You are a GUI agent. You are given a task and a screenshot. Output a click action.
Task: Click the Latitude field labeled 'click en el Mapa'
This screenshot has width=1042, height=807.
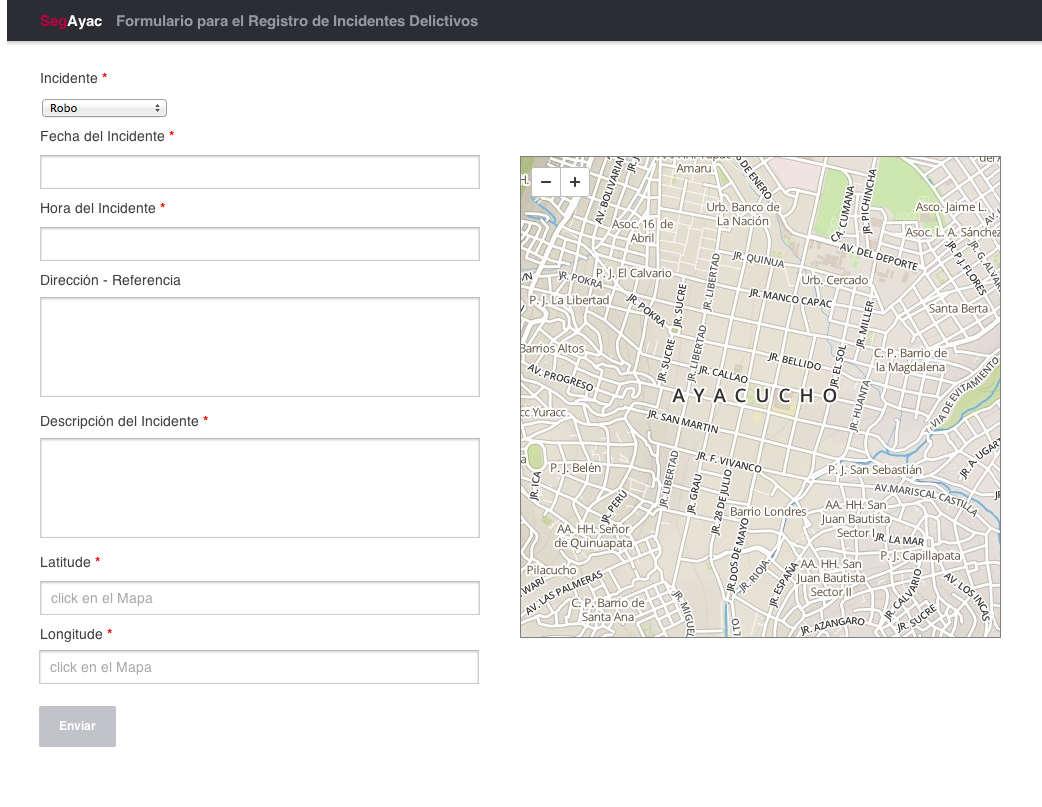[x=259, y=597]
